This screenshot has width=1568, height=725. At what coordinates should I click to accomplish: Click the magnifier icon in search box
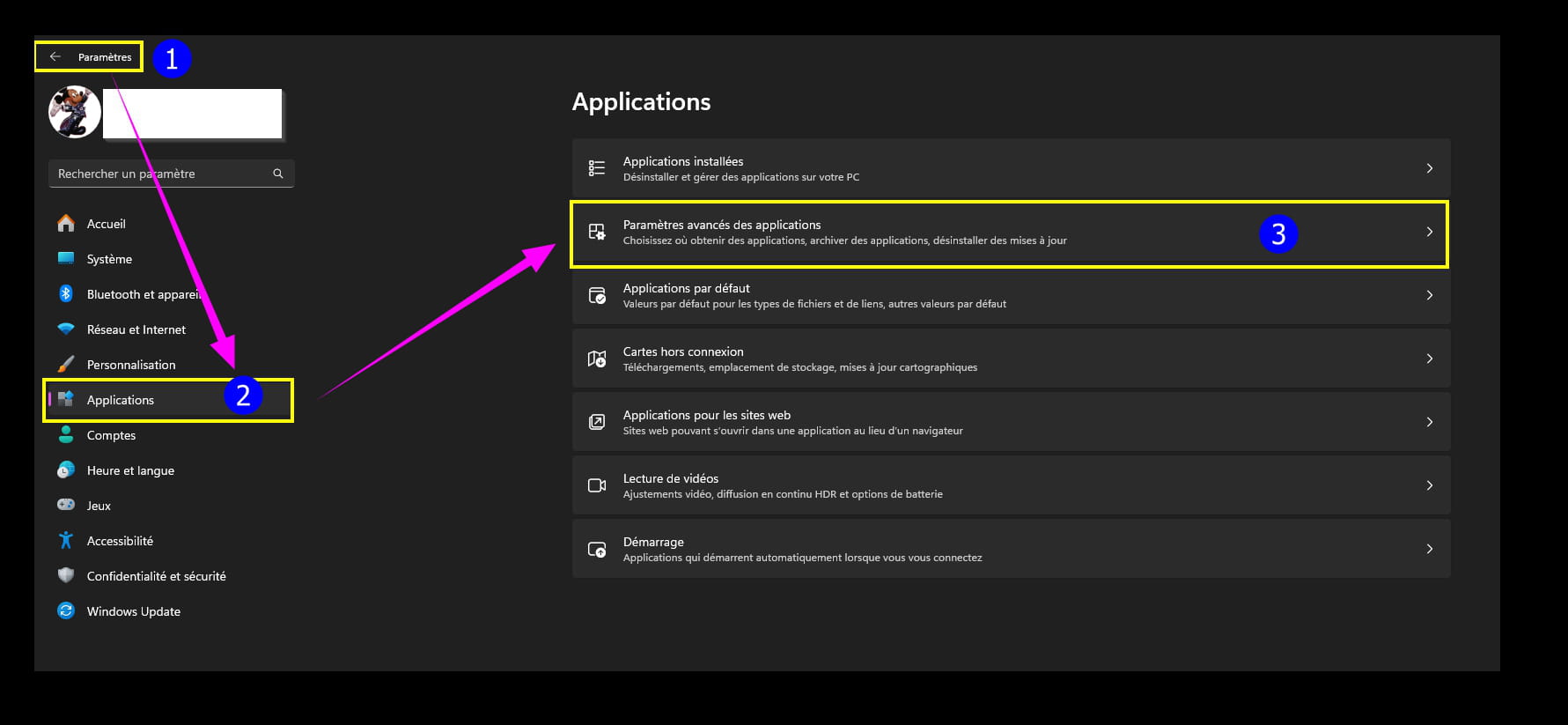coord(278,174)
